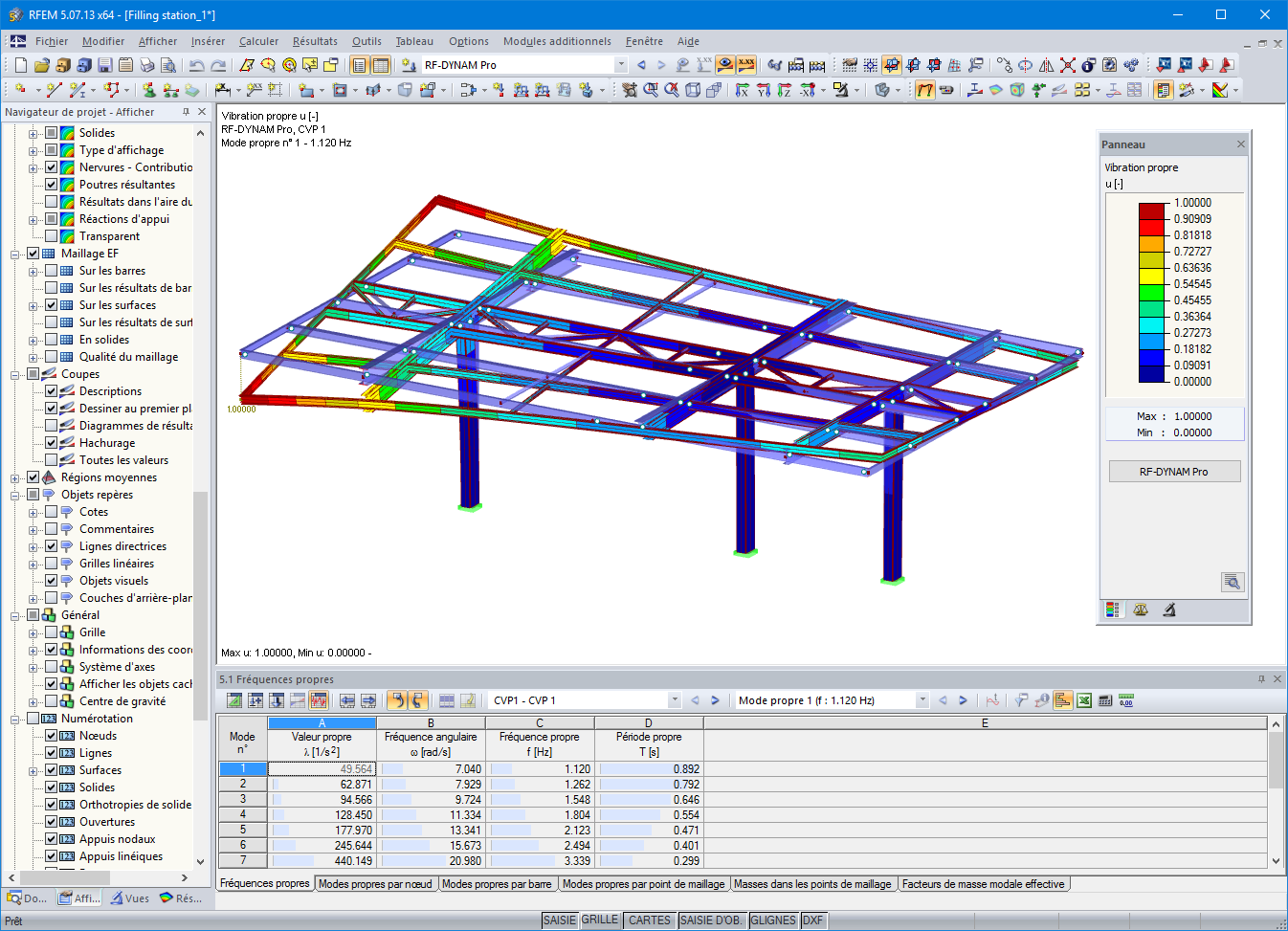Collapse the Général tree node
This screenshot has width=1288, height=931.
pyautogui.click(x=15, y=615)
